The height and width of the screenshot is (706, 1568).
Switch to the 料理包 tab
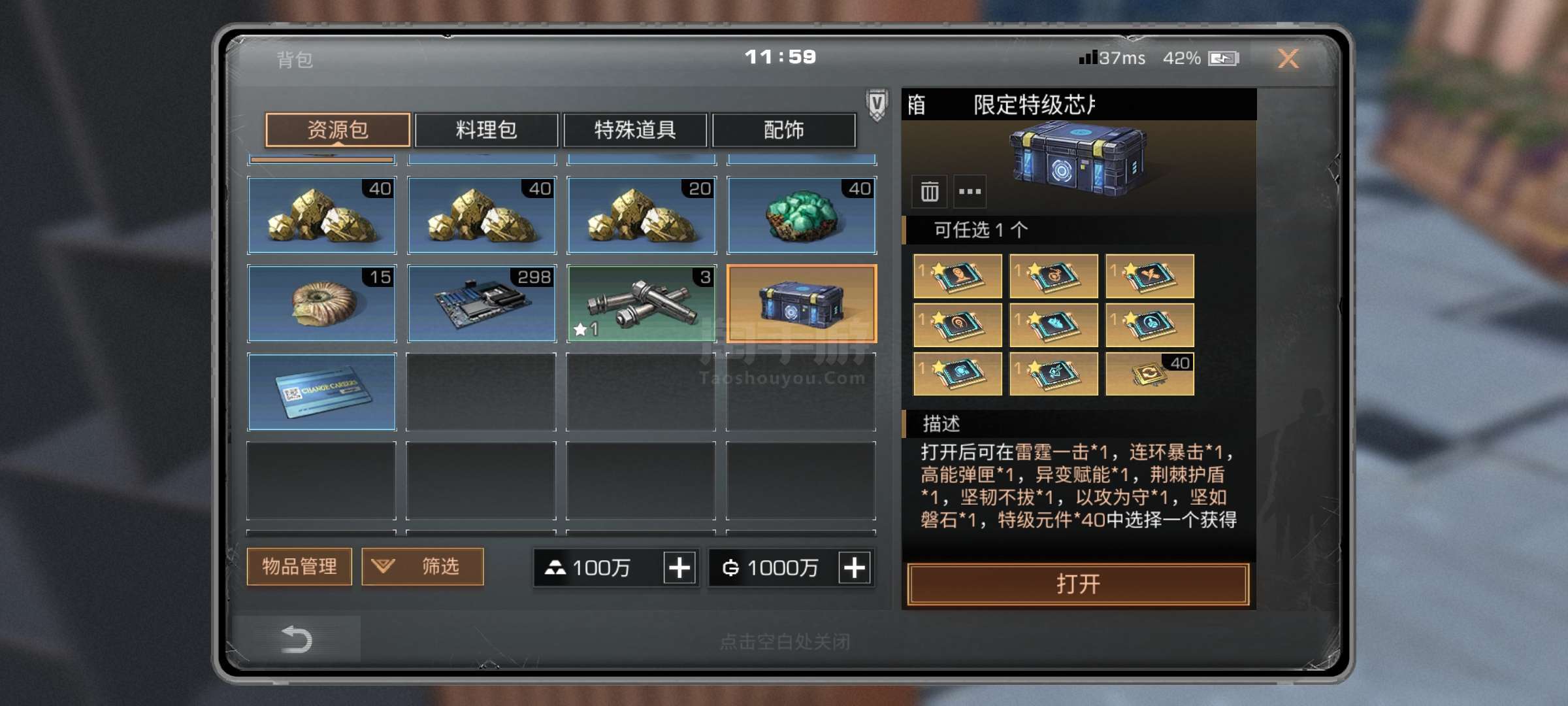(x=487, y=129)
